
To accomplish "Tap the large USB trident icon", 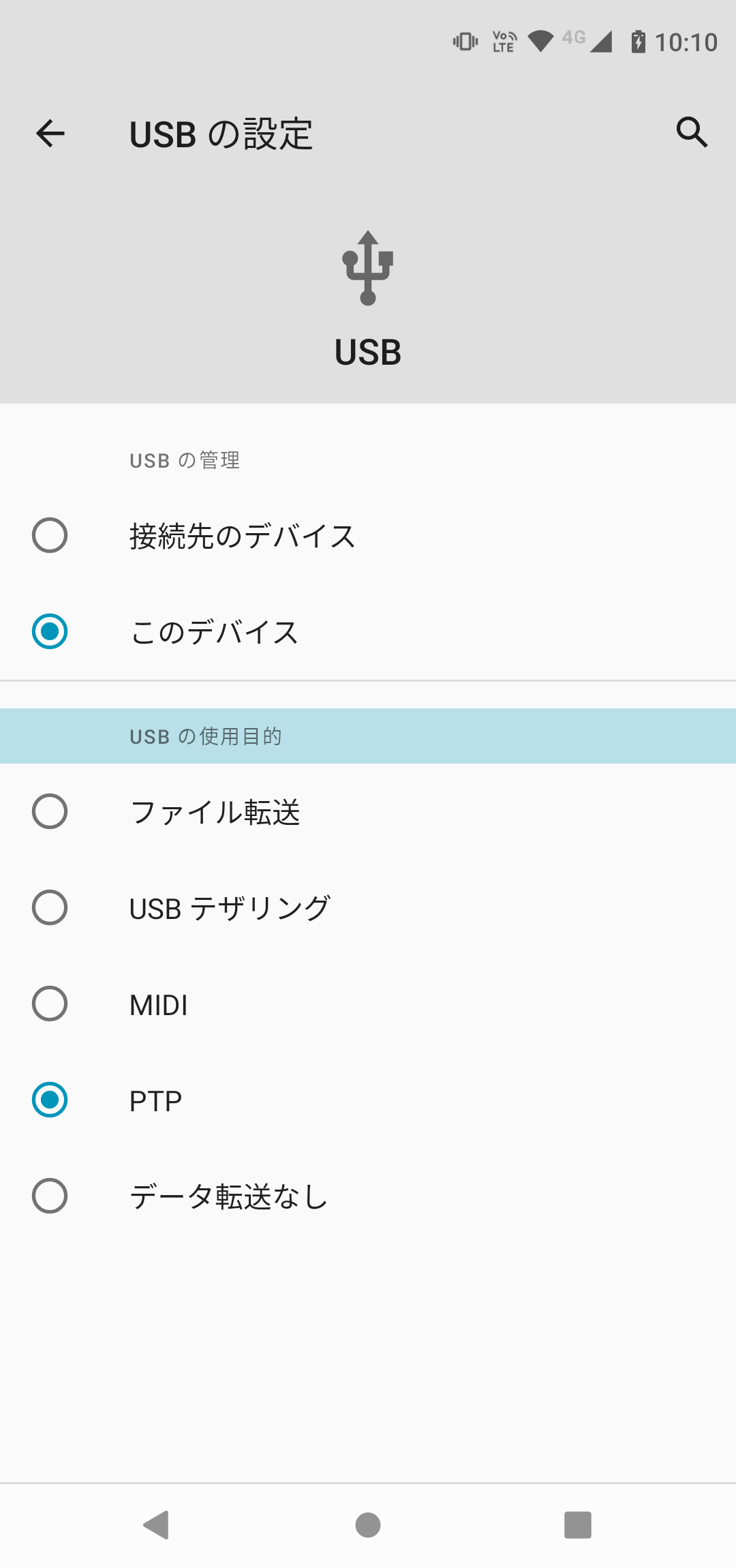I will click(368, 268).
